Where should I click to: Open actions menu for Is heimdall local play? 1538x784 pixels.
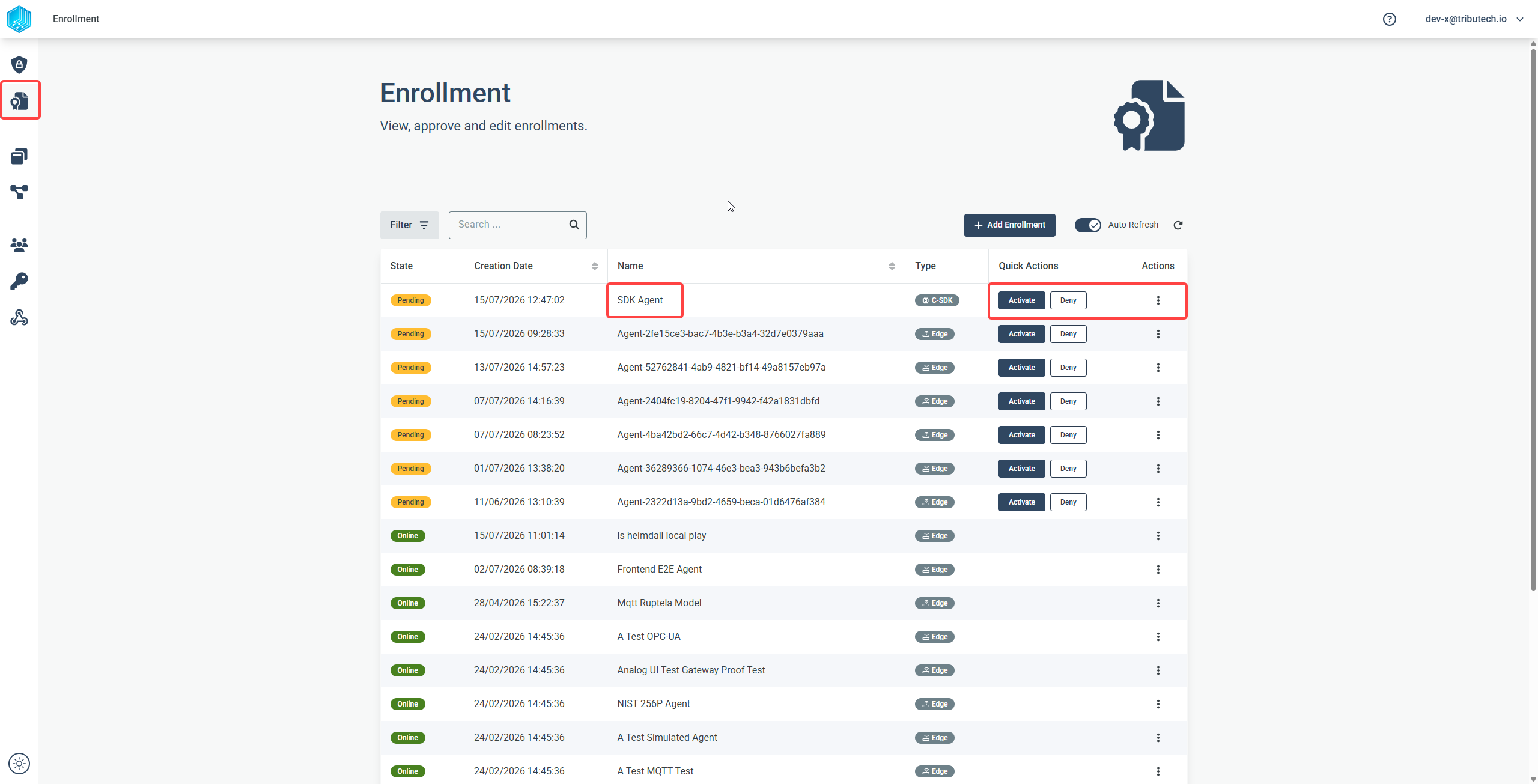click(1158, 536)
